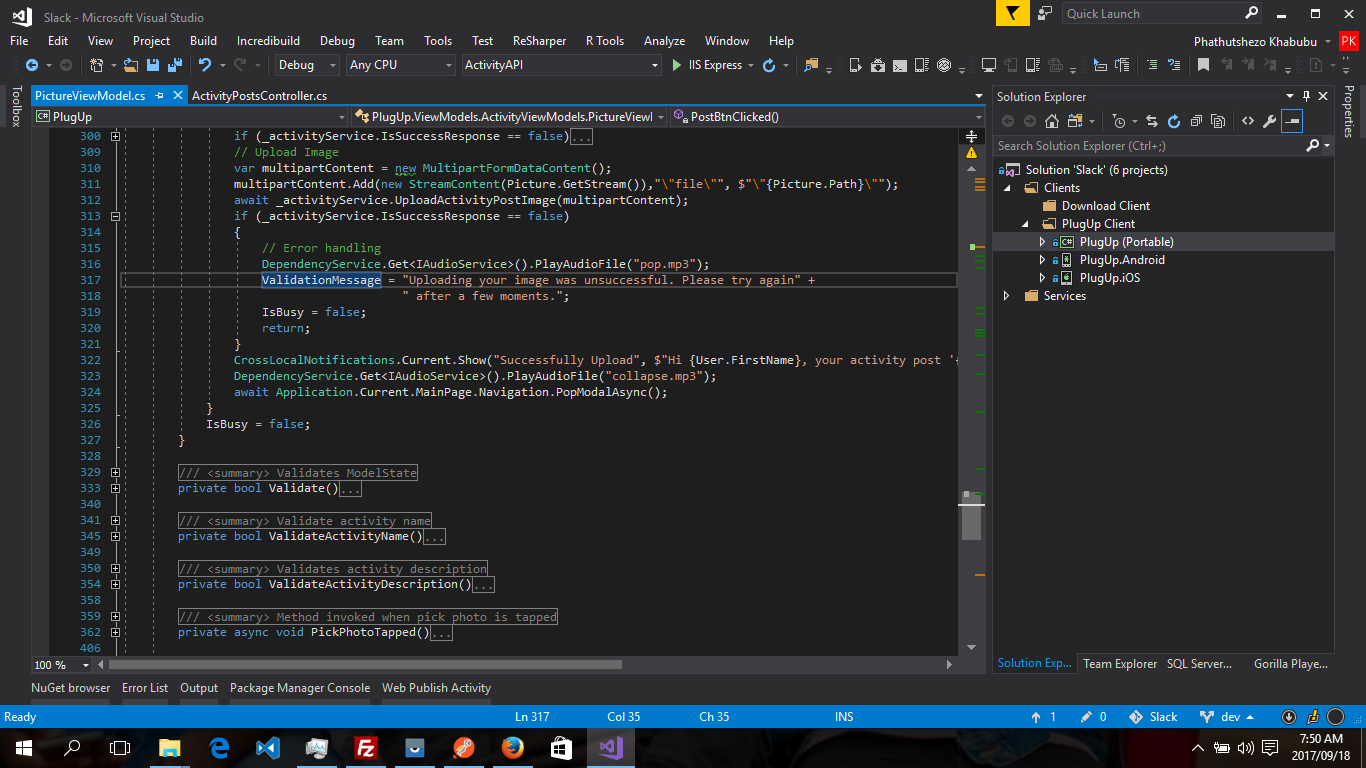The width and height of the screenshot is (1366, 768).
Task: Click the Pending Changes Filter clock icon
Action: click(x=1119, y=121)
